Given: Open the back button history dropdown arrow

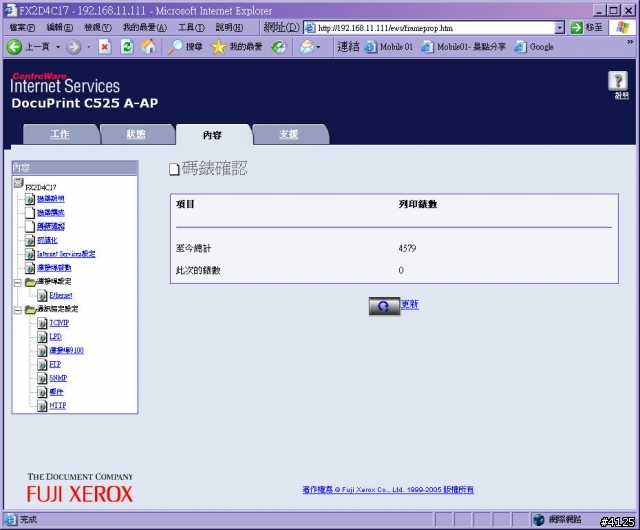Looking at the screenshot, I should coord(58,47).
